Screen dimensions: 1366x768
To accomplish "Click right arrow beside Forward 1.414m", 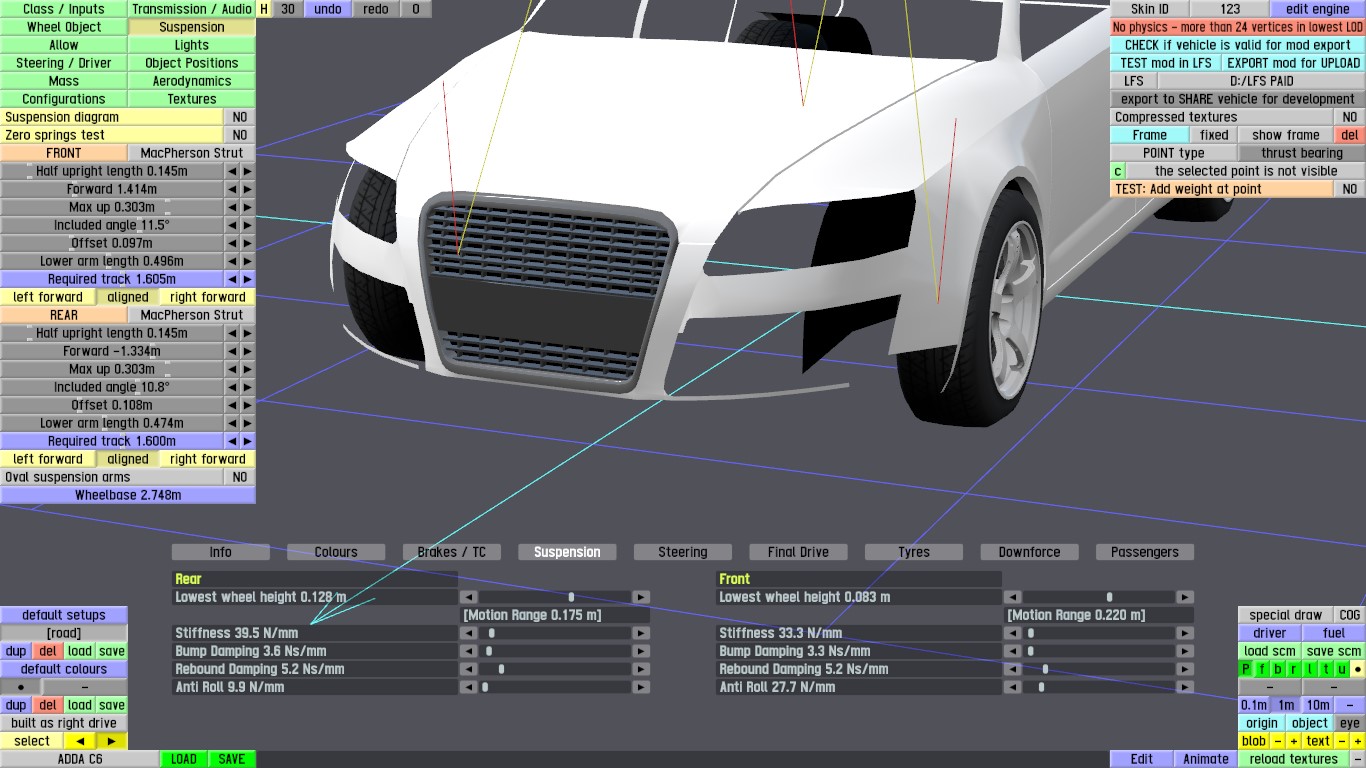I will point(248,189).
